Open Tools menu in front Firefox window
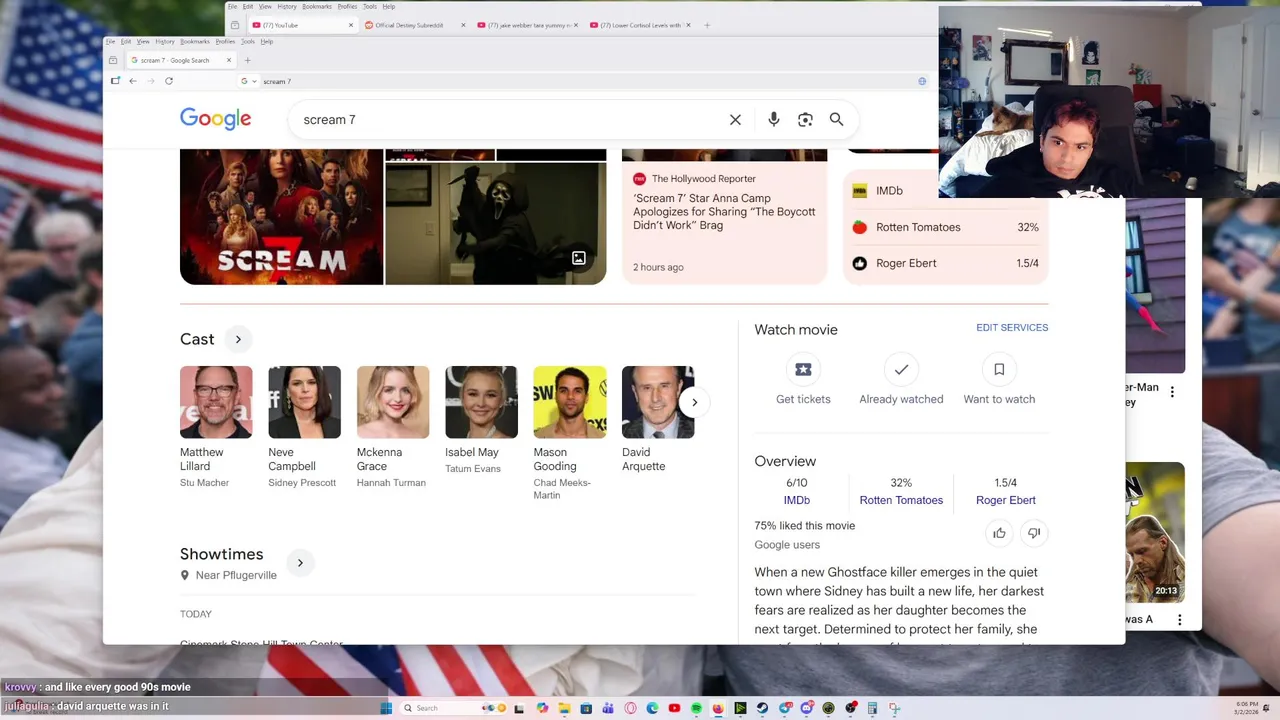 [248, 42]
